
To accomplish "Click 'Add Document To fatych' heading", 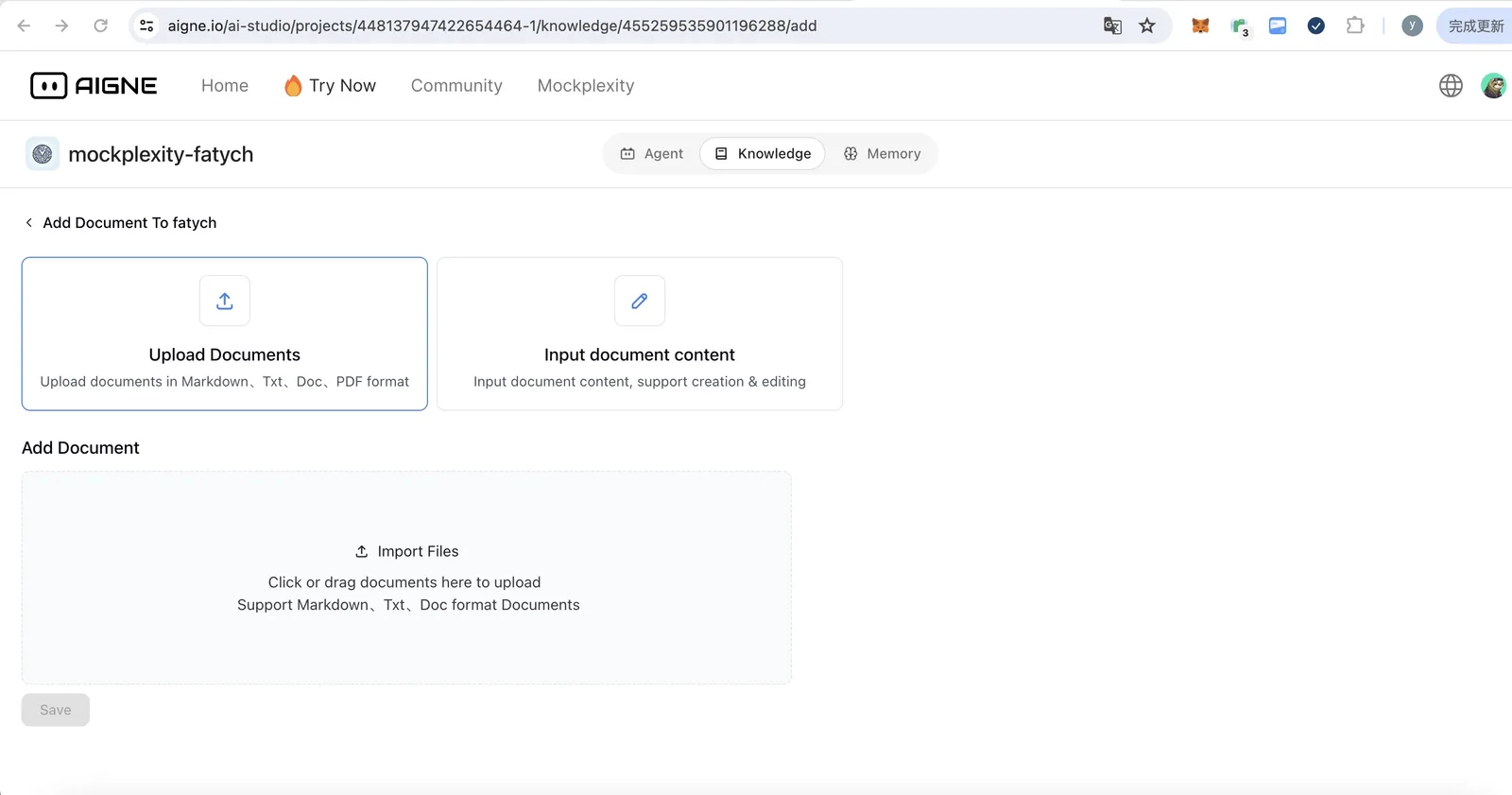I will click(129, 223).
